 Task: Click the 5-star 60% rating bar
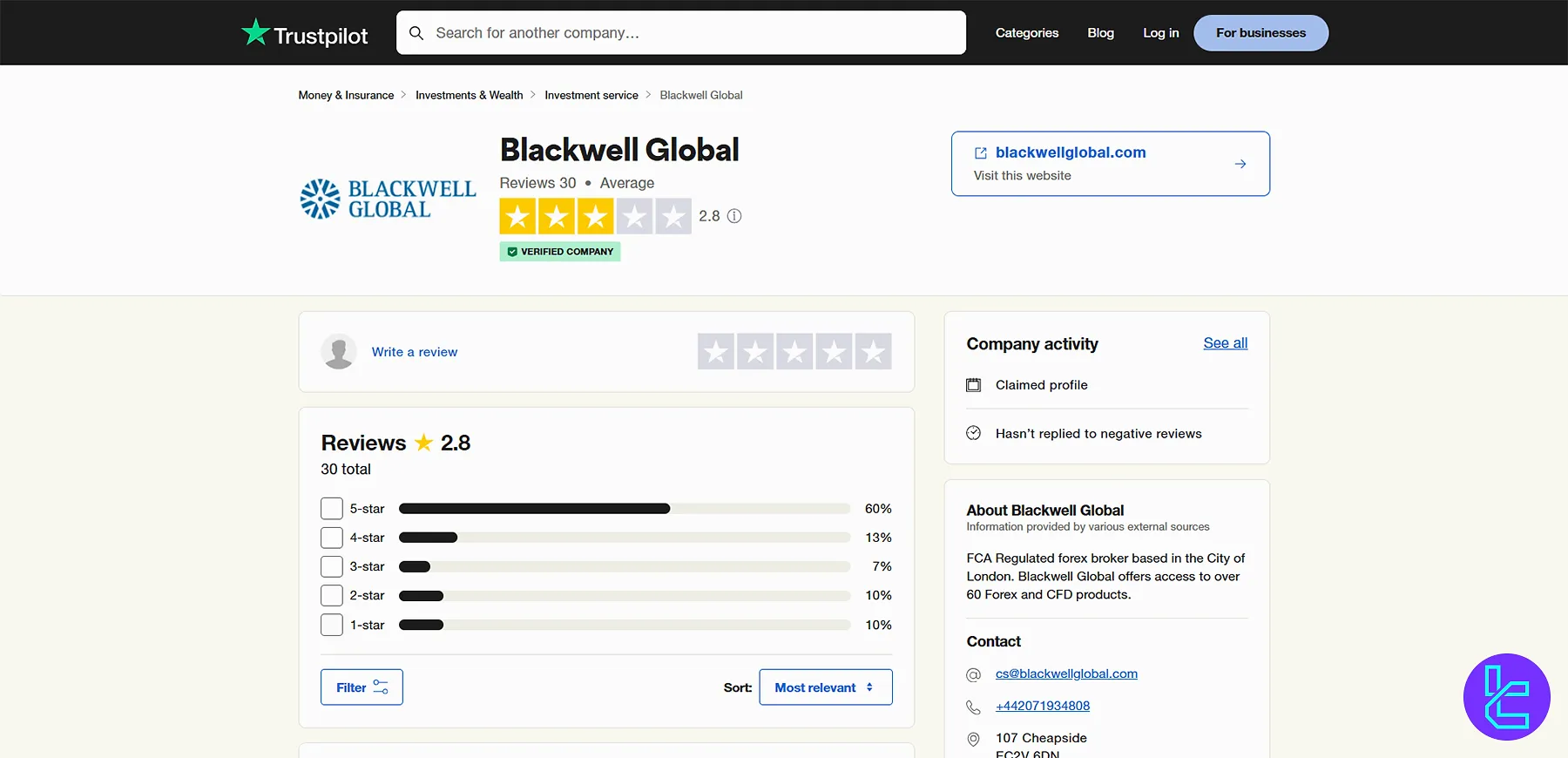625,509
